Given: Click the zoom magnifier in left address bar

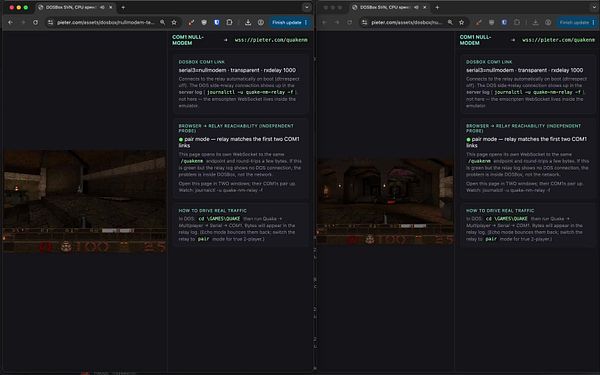Looking at the screenshot, I should coord(163,23).
